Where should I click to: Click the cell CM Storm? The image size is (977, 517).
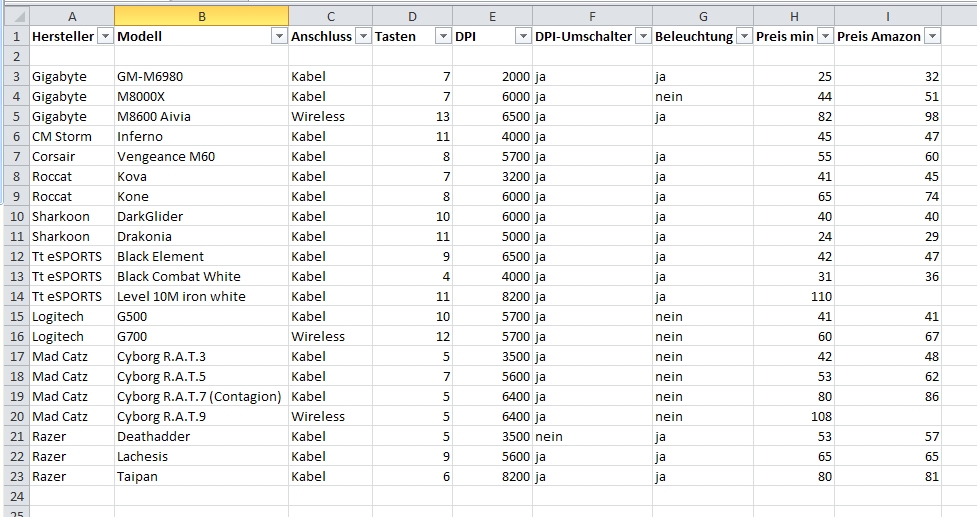pos(72,136)
